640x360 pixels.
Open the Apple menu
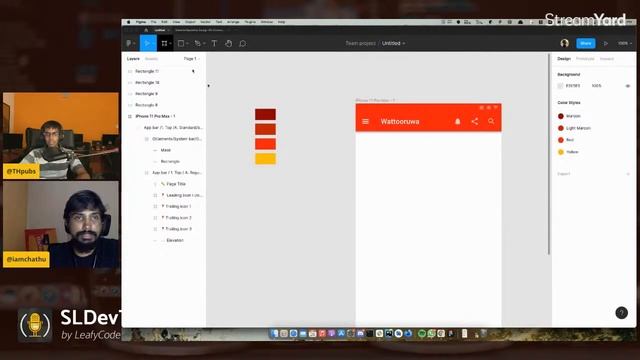tap(129, 22)
